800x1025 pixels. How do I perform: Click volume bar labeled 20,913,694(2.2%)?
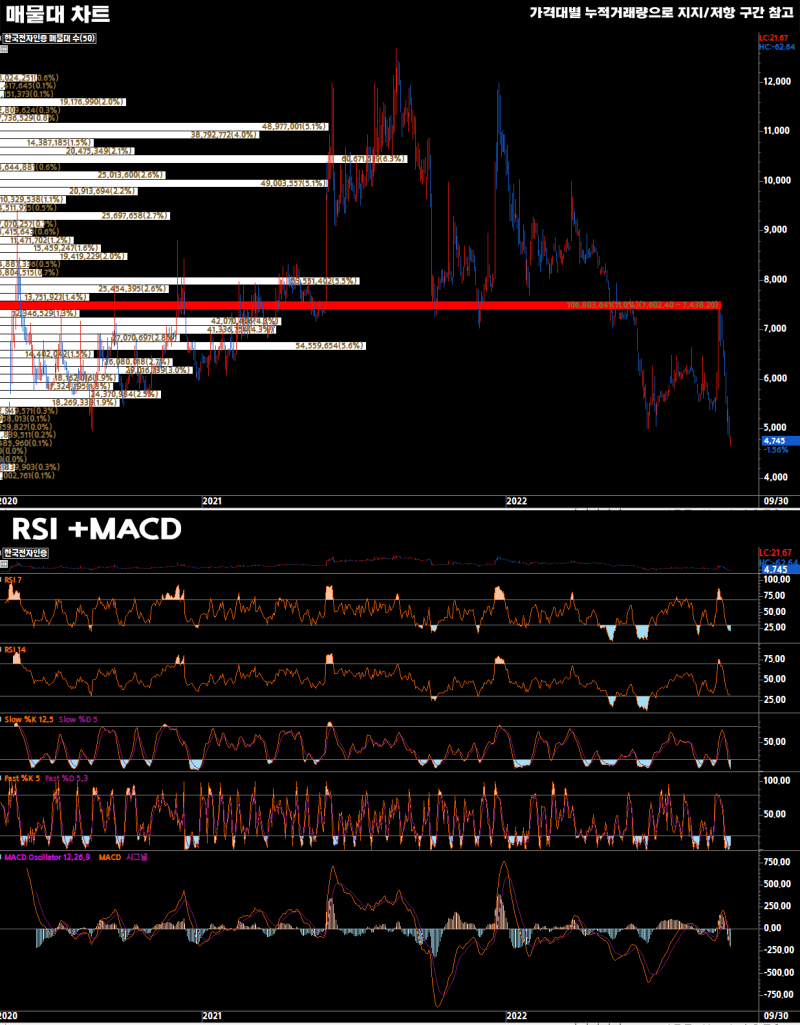point(68,192)
